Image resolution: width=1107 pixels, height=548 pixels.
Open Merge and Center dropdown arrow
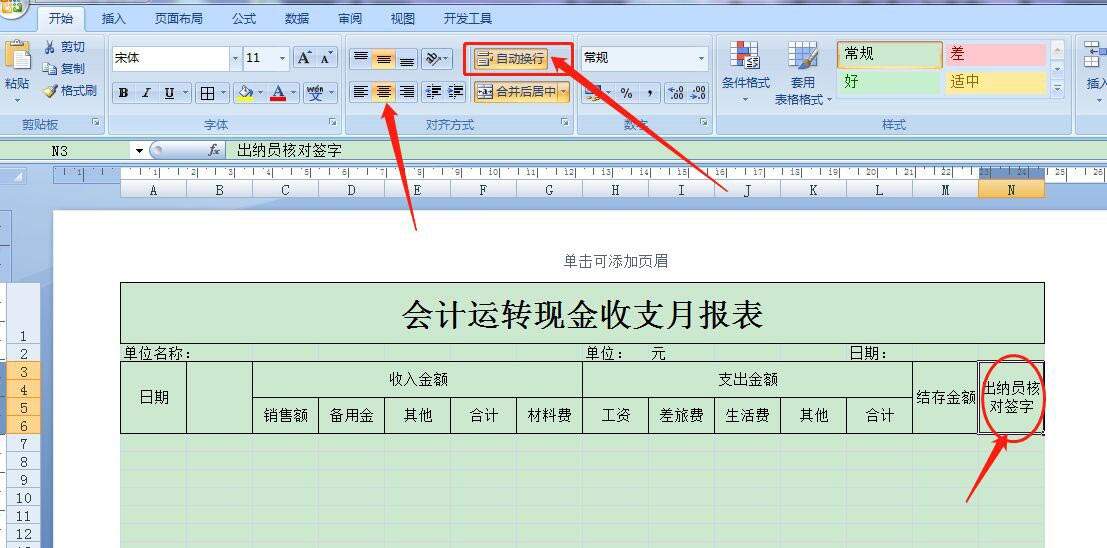(564, 92)
